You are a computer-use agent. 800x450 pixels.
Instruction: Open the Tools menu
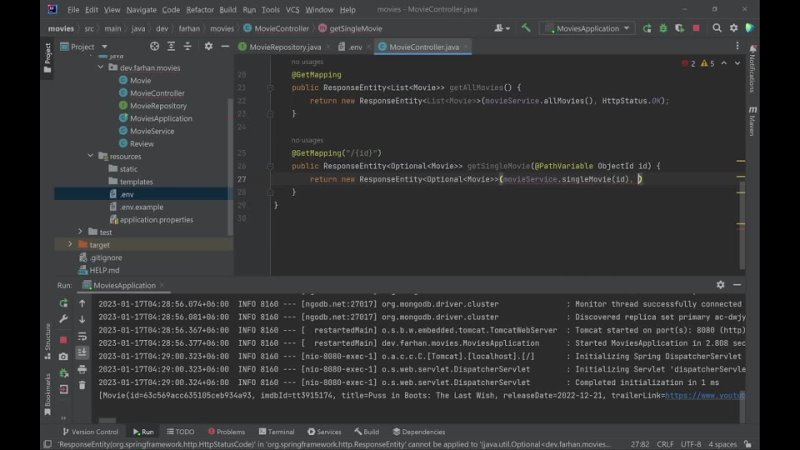pos(270,10)
